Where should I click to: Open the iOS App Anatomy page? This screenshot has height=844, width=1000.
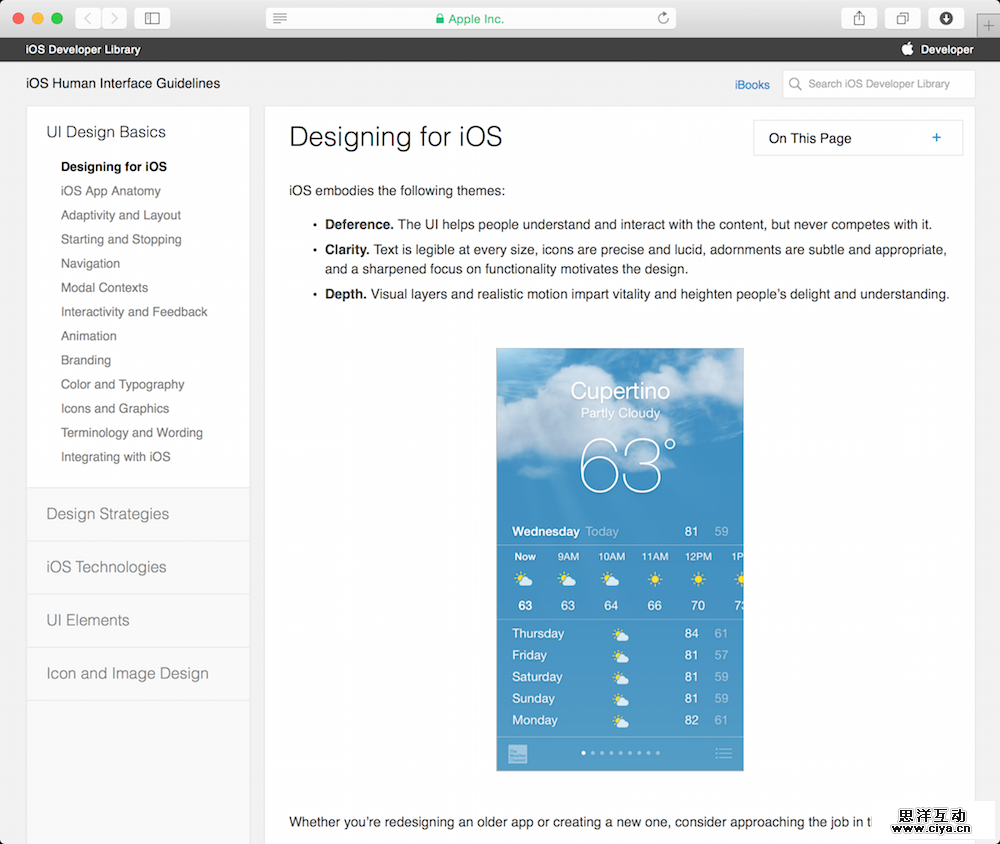pos(110,191)
